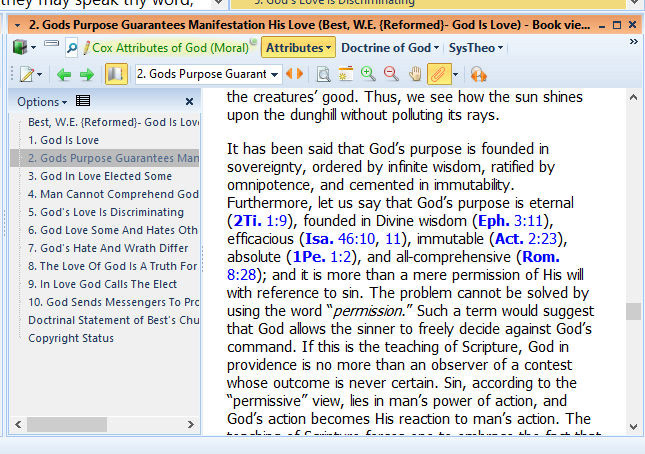The width and height of the screenshot is (645, 454).
Task: Select chapter 6. God Love Some And Hates
Action: [113, 230]
